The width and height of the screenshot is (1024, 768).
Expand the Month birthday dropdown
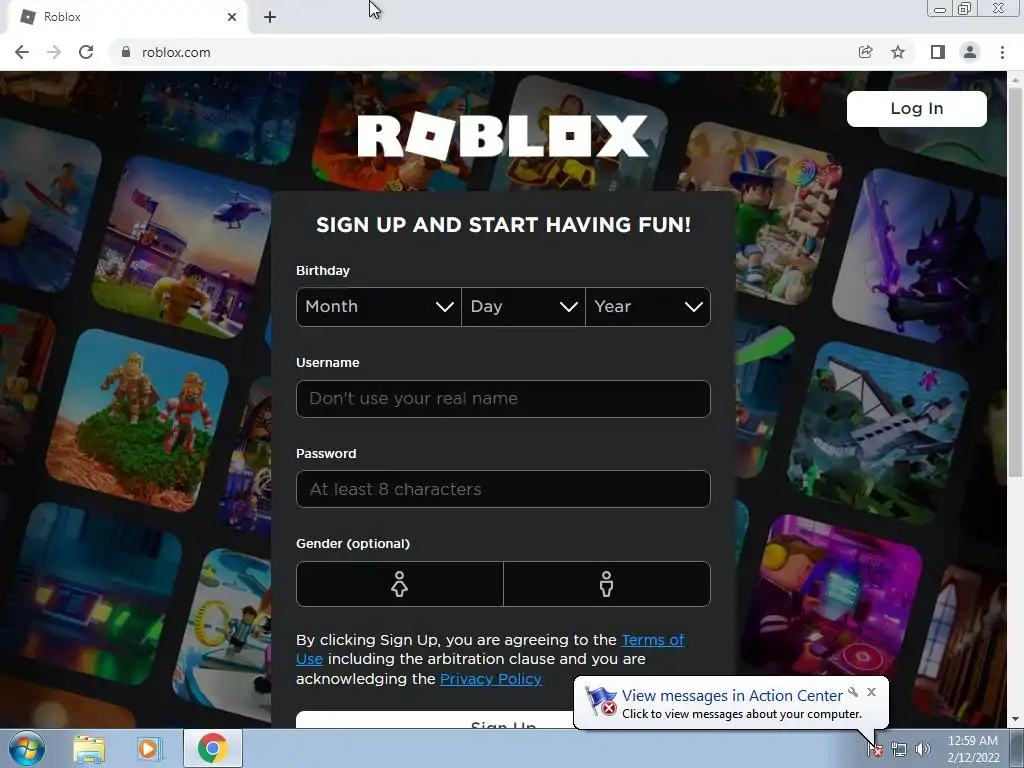(379, 306)
